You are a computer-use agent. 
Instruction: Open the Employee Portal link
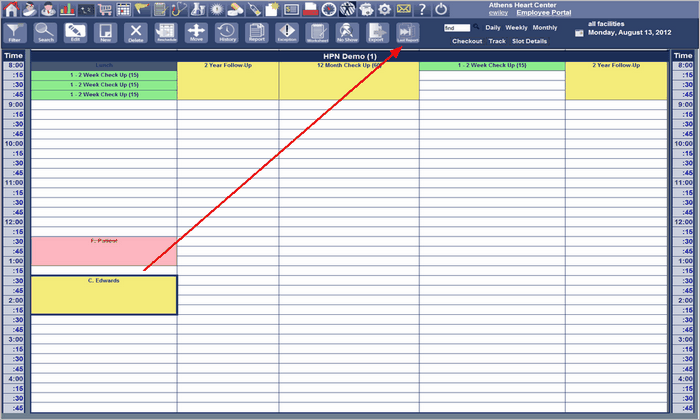(544, 12)
